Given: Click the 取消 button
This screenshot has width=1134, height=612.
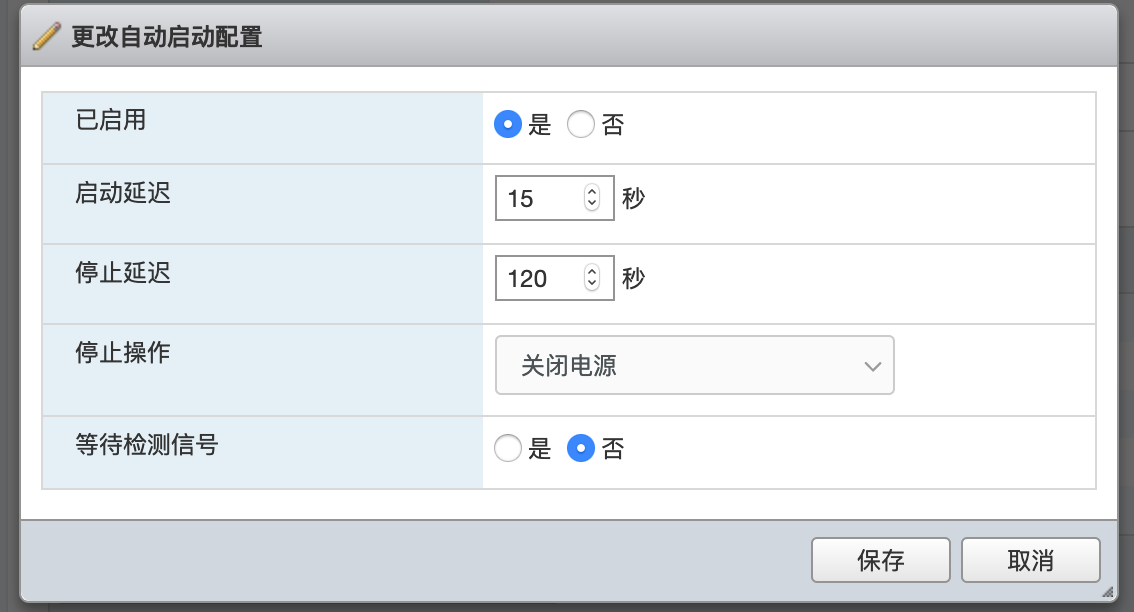Looking at the screenshot, I should click(1031, 560).
